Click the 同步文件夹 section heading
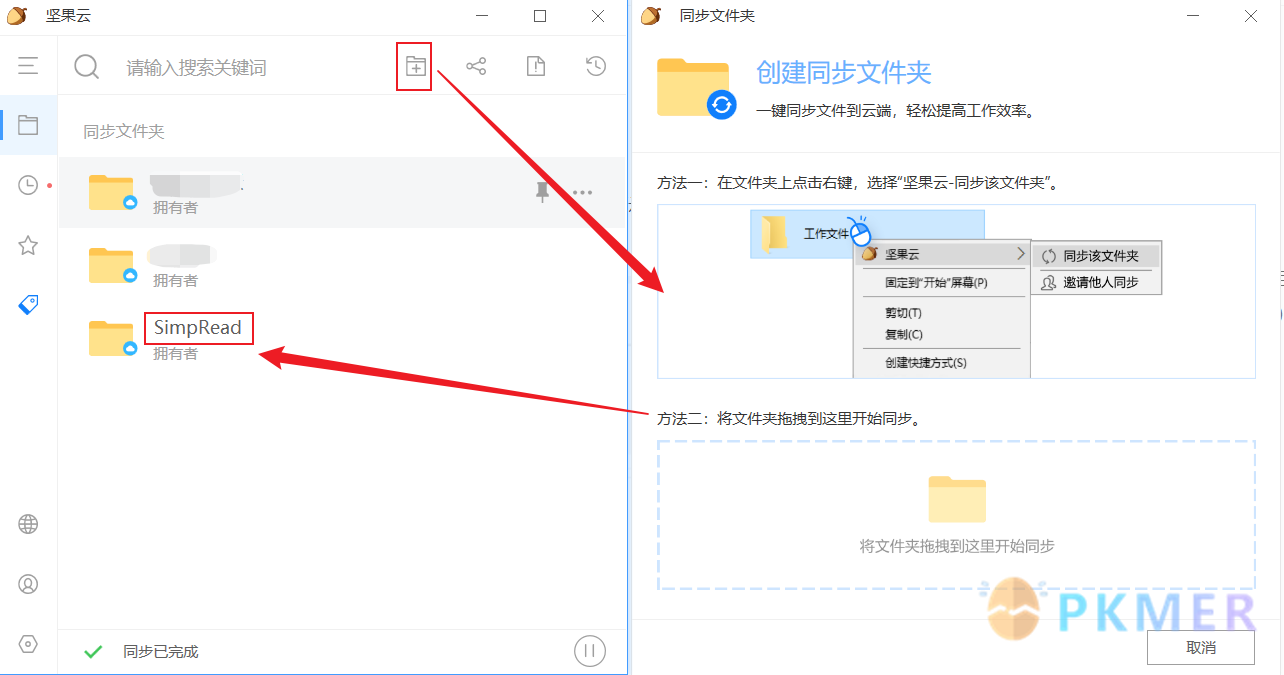Image resolution: width=1284 pixels, height=675 pixels. (124, 131)
